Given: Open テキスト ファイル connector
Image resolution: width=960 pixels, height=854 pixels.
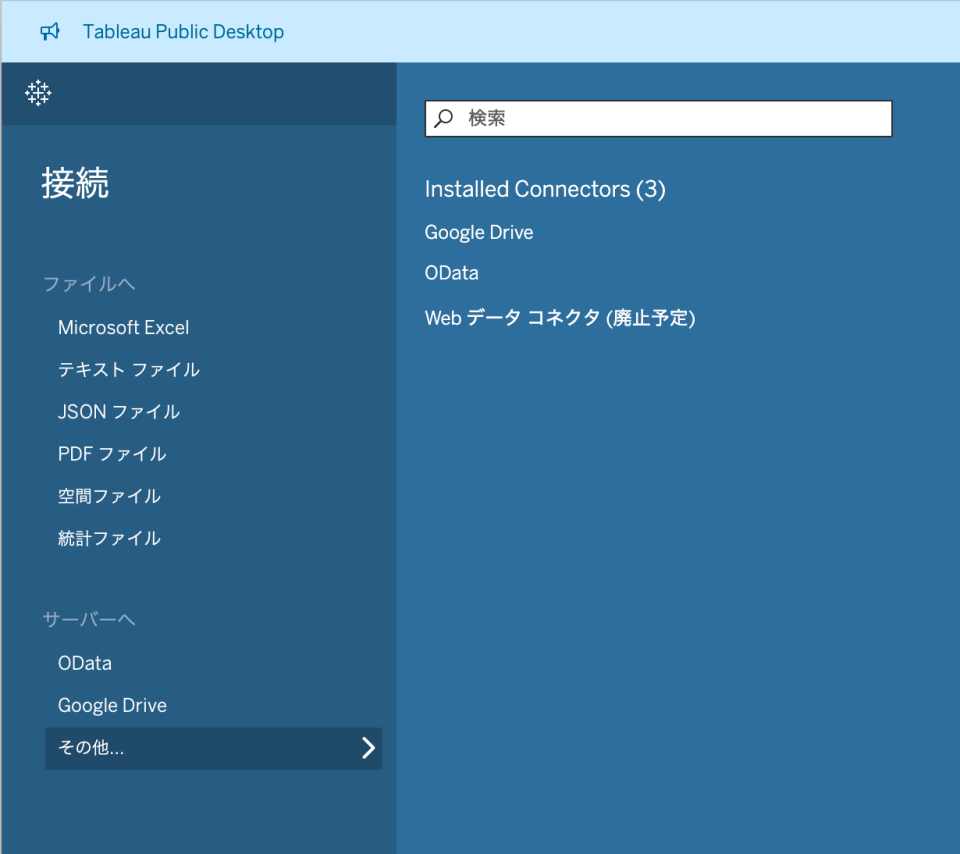Looking at the screenshot, I should [x=128, y=369].
